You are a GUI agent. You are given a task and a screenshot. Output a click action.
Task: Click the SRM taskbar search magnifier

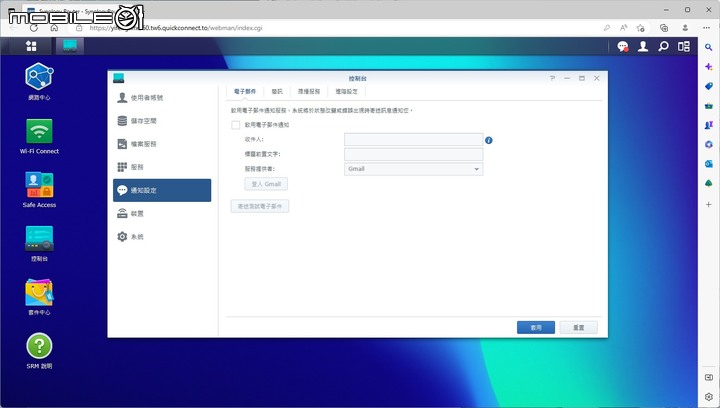(663, 46)
